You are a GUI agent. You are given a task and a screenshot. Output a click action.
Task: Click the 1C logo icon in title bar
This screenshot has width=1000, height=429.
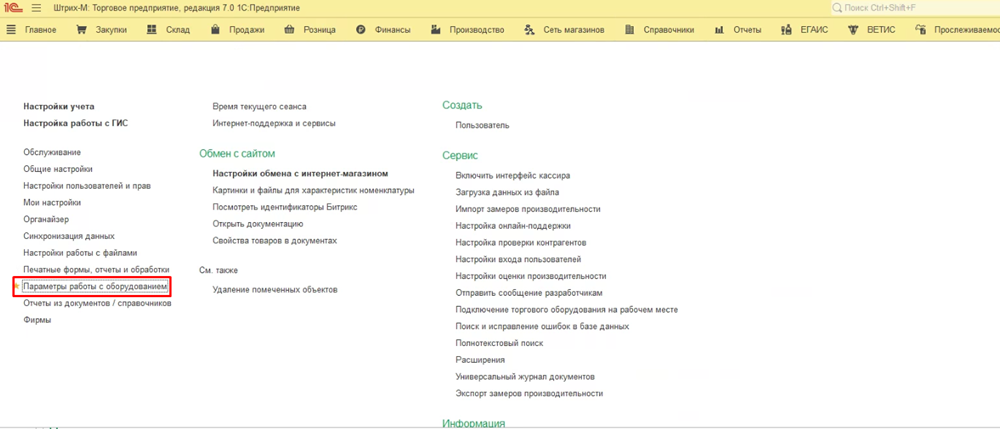[13, 8]
